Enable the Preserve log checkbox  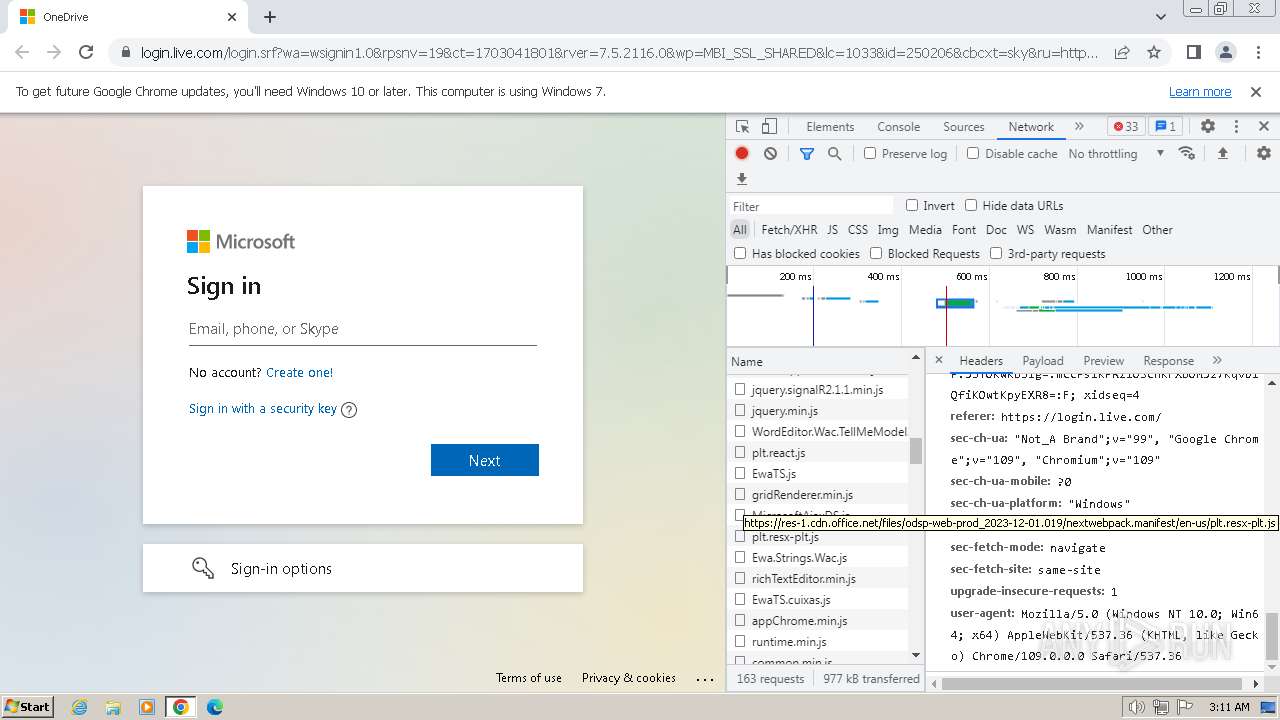click(870, 154)
